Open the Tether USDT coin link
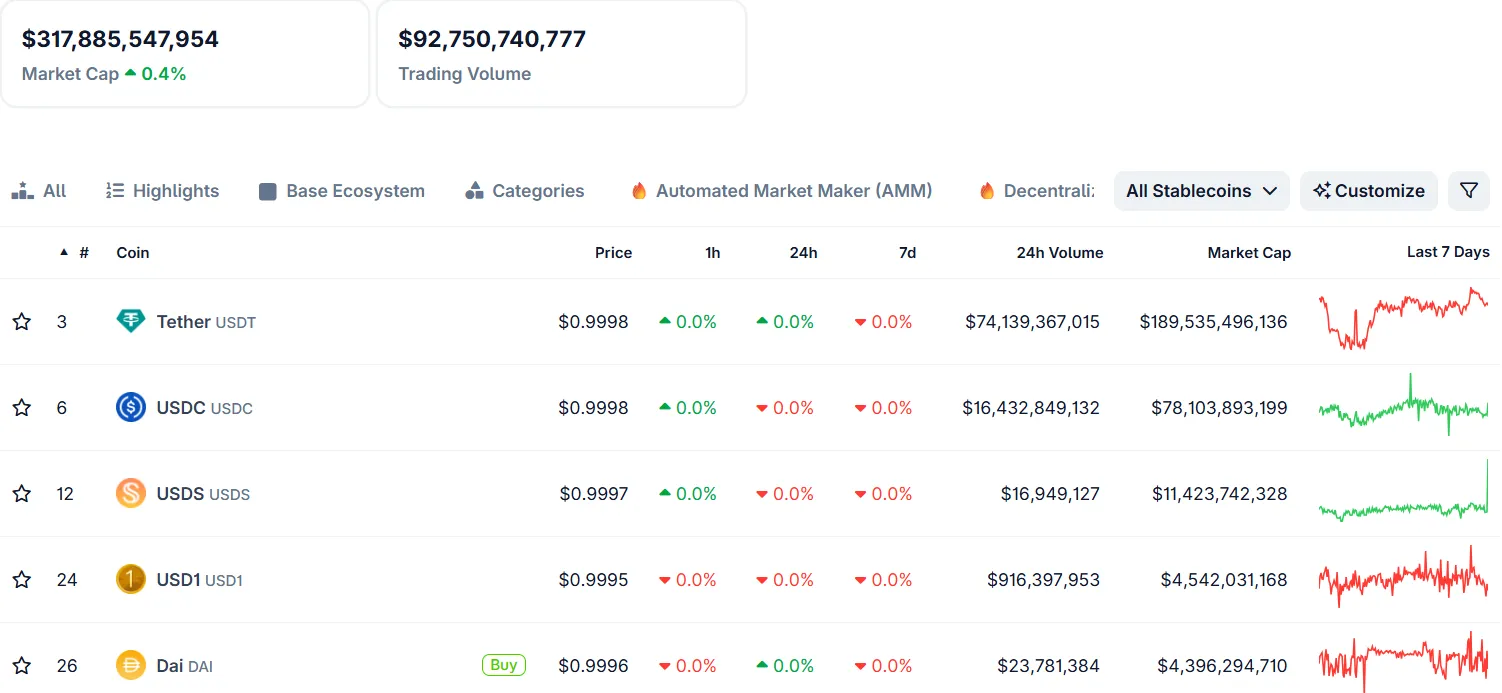The height and width of the screenshot is (693, 1502). (206, 322)
